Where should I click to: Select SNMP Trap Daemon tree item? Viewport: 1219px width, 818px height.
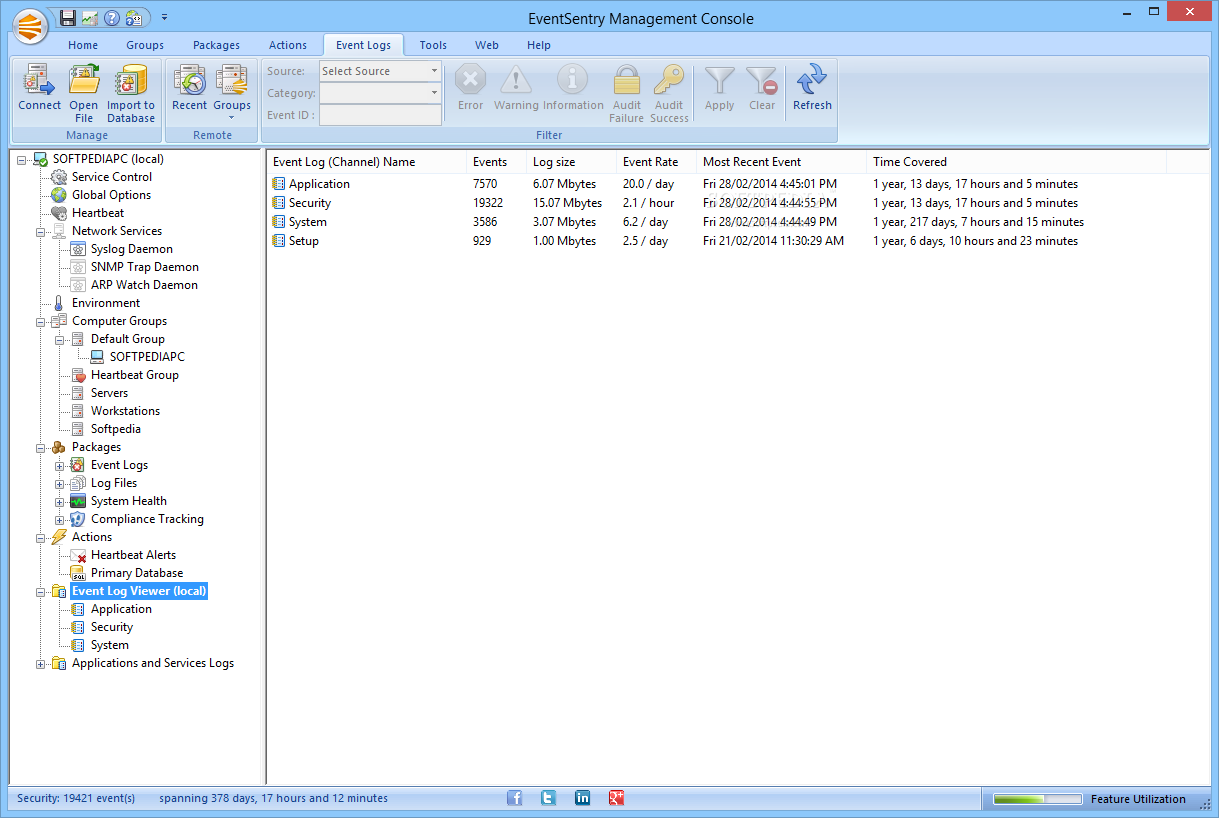point(145,267)
